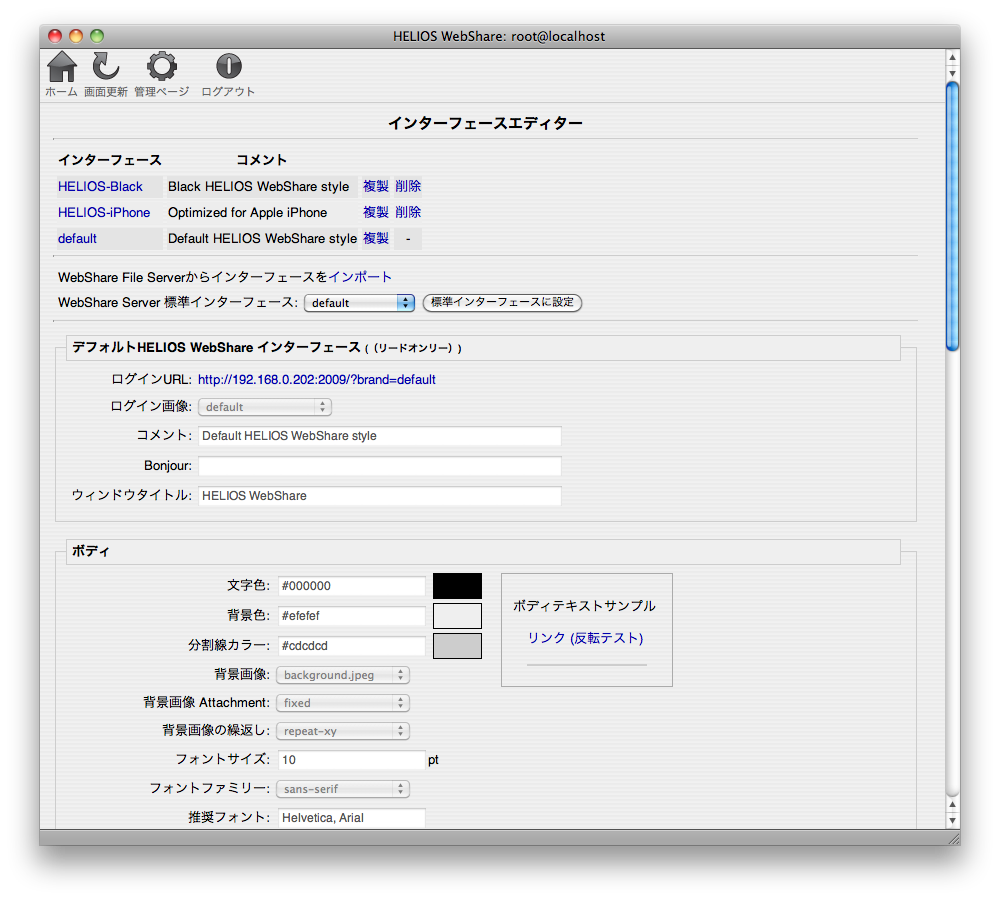1000x900 pixels.
Task: Click the 推奨フォント field Helvetica, Arial
Action: point(351,818)
